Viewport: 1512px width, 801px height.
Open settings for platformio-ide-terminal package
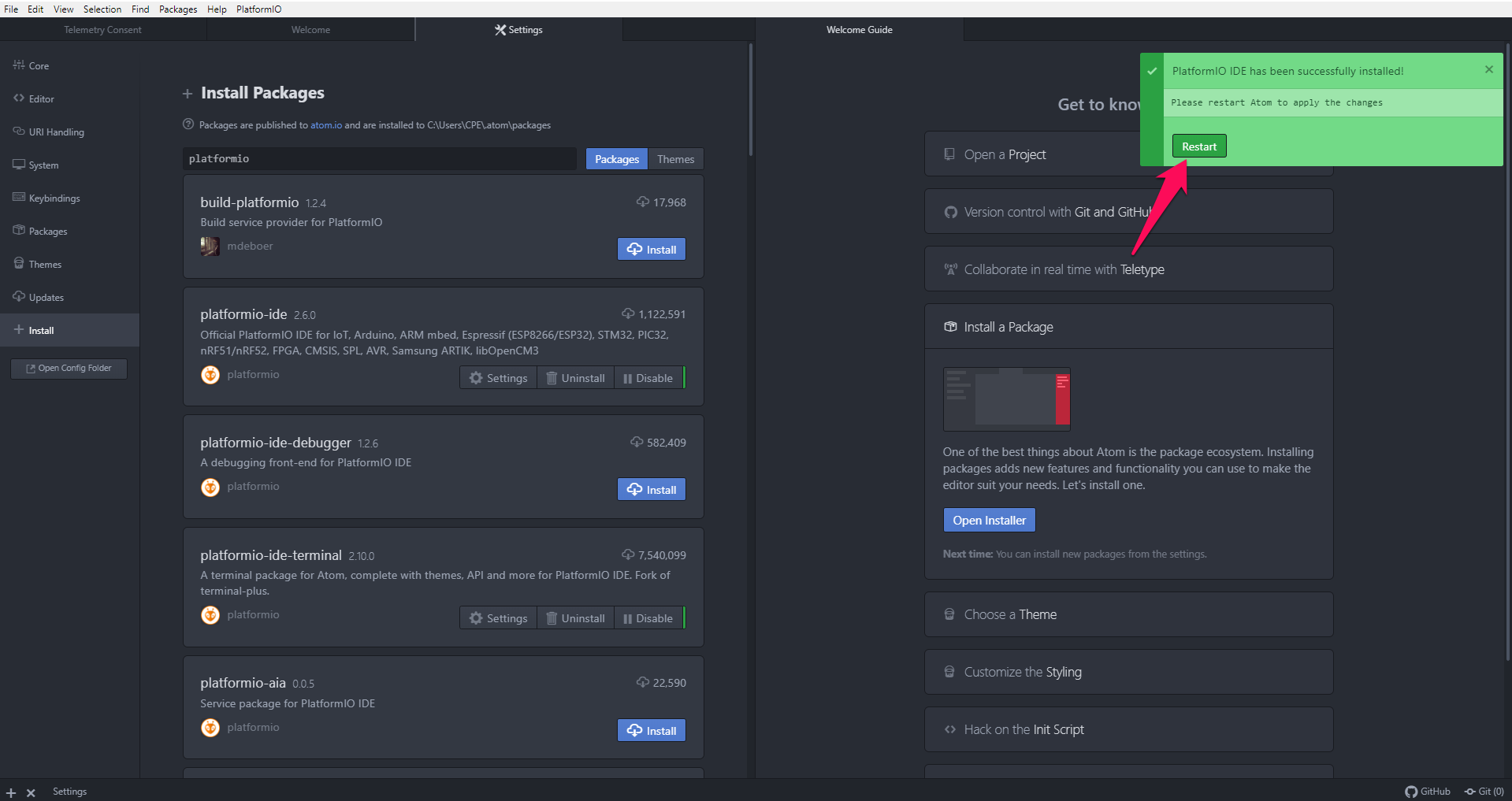[499, 618]
